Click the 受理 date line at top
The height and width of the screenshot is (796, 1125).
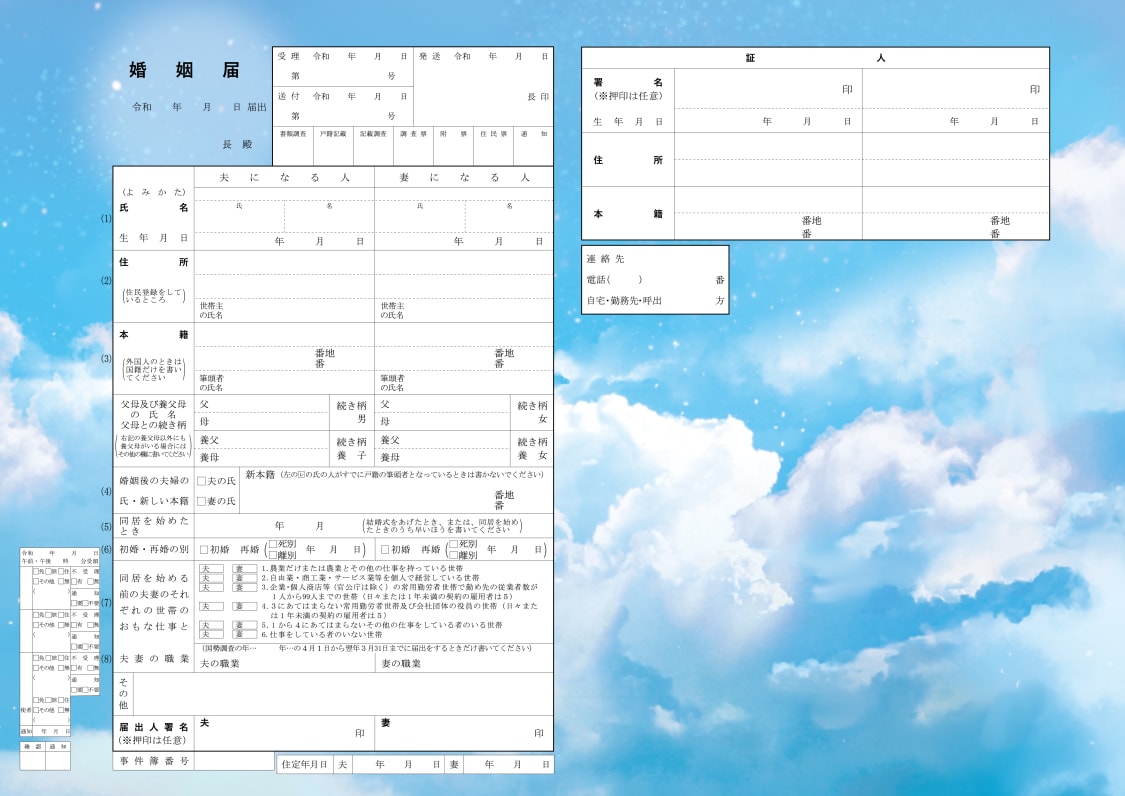tap(342, 57)
